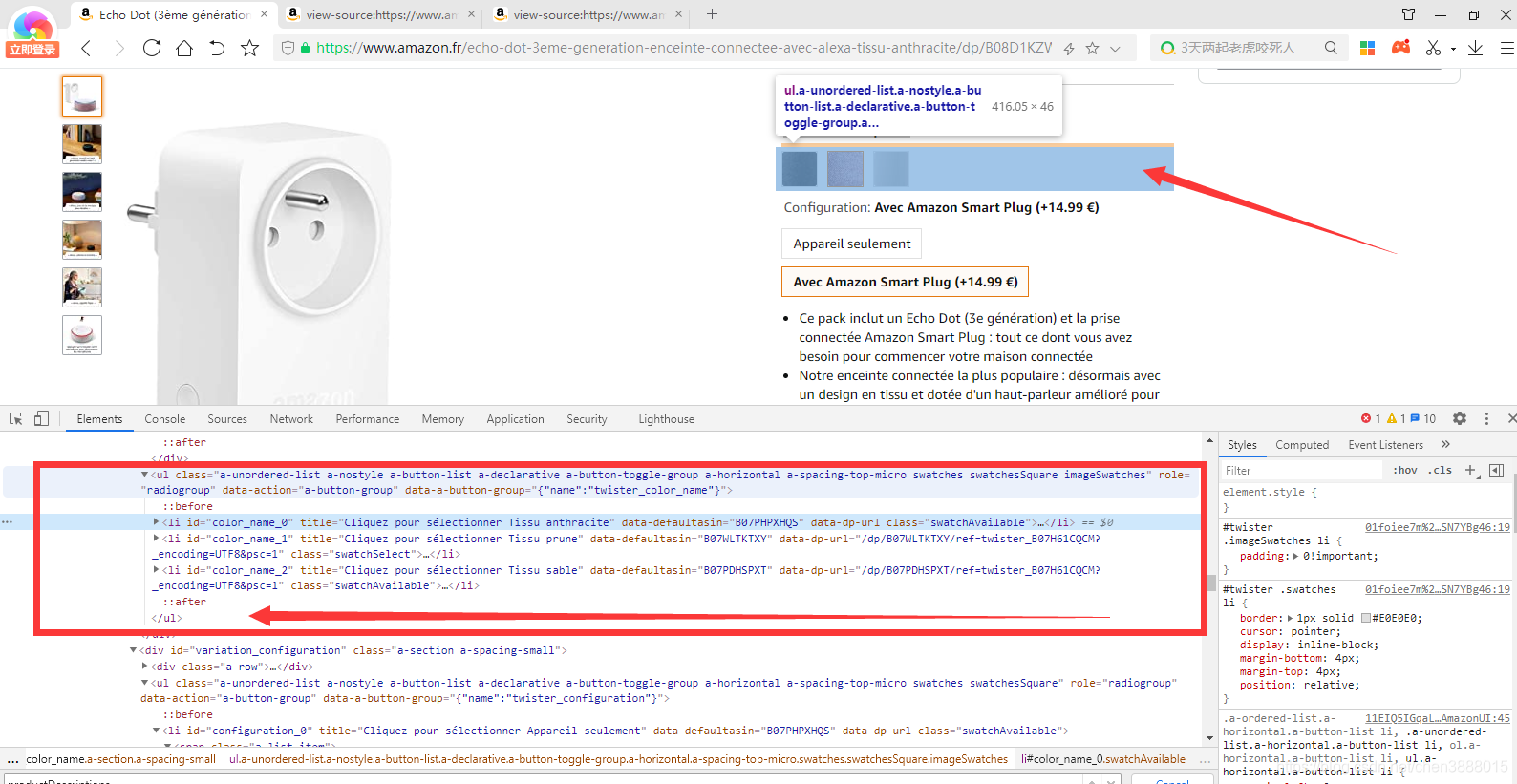Screen dimensions: 1517x784
Task: Show more Styles pane tabs chevron
Action: [x=1445, y=444]
